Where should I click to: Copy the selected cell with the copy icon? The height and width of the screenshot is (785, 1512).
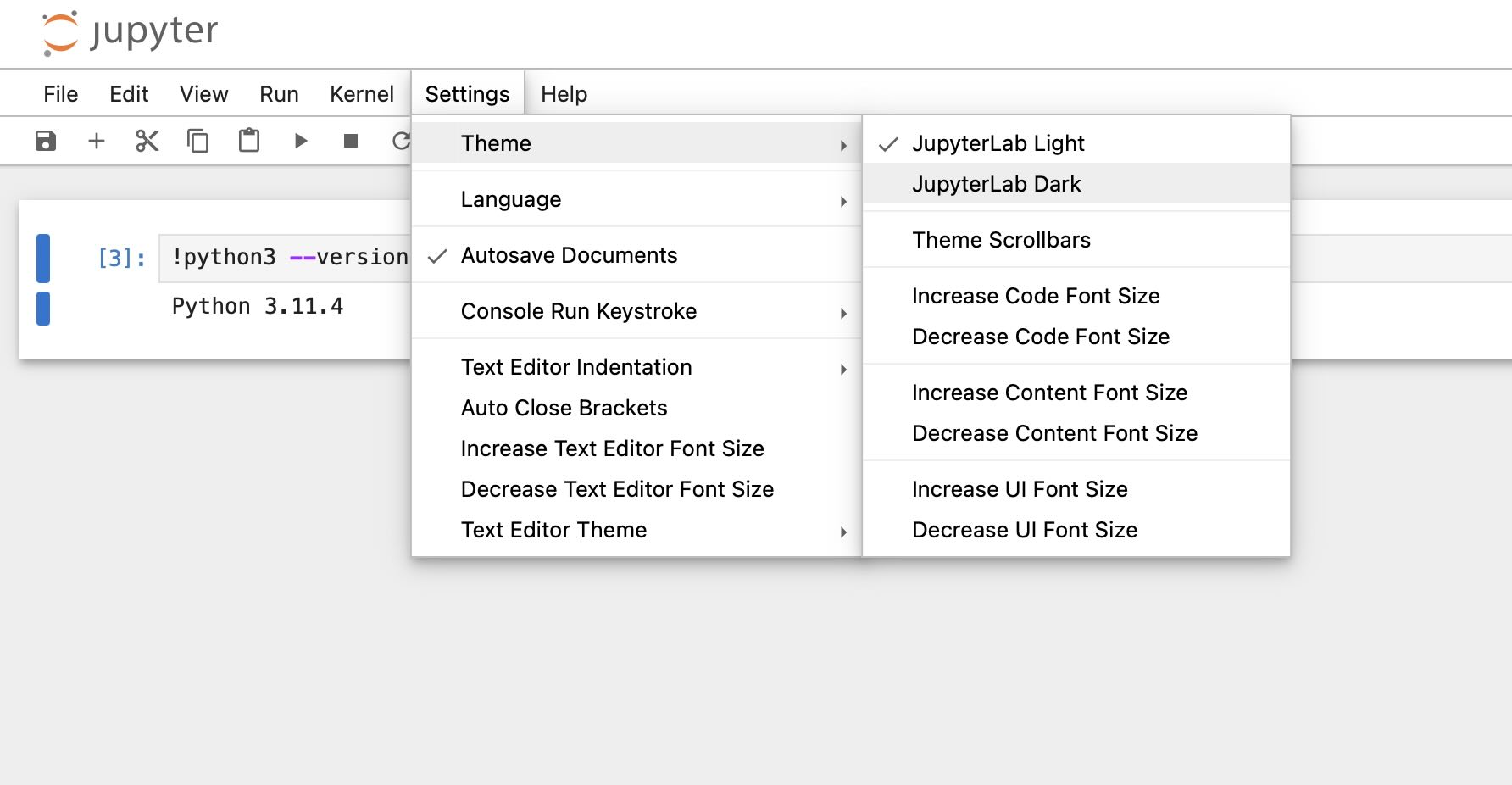[197, 141]
